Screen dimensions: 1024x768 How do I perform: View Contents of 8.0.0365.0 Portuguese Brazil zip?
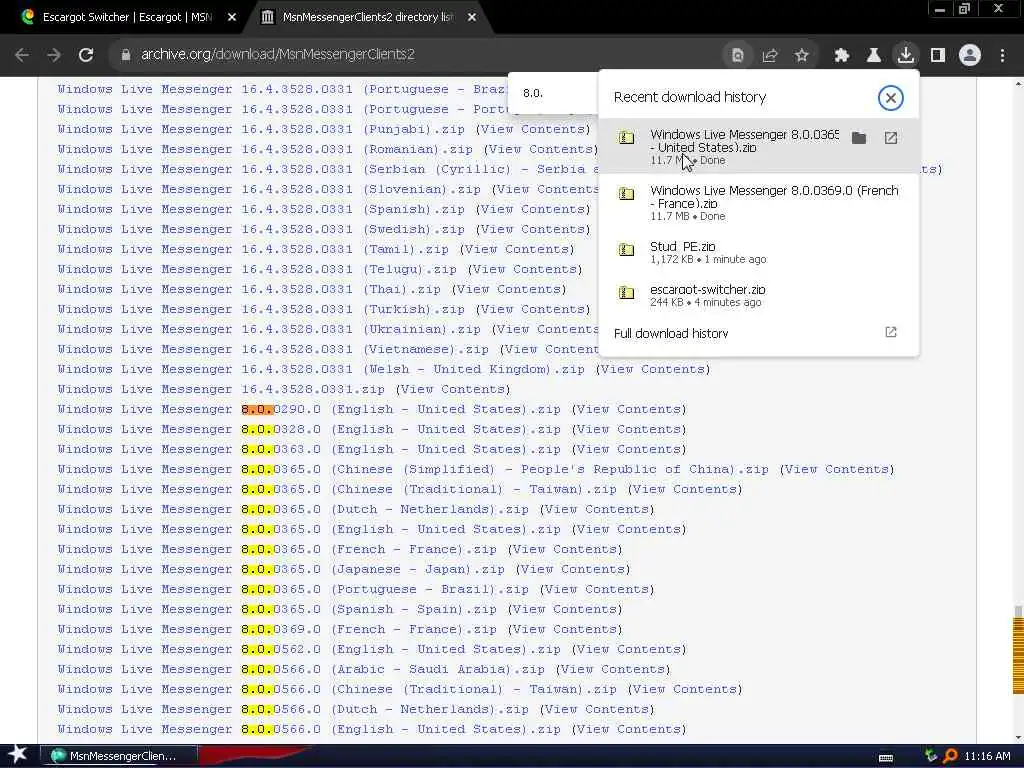pyautogui.click(x=597, y=589)
